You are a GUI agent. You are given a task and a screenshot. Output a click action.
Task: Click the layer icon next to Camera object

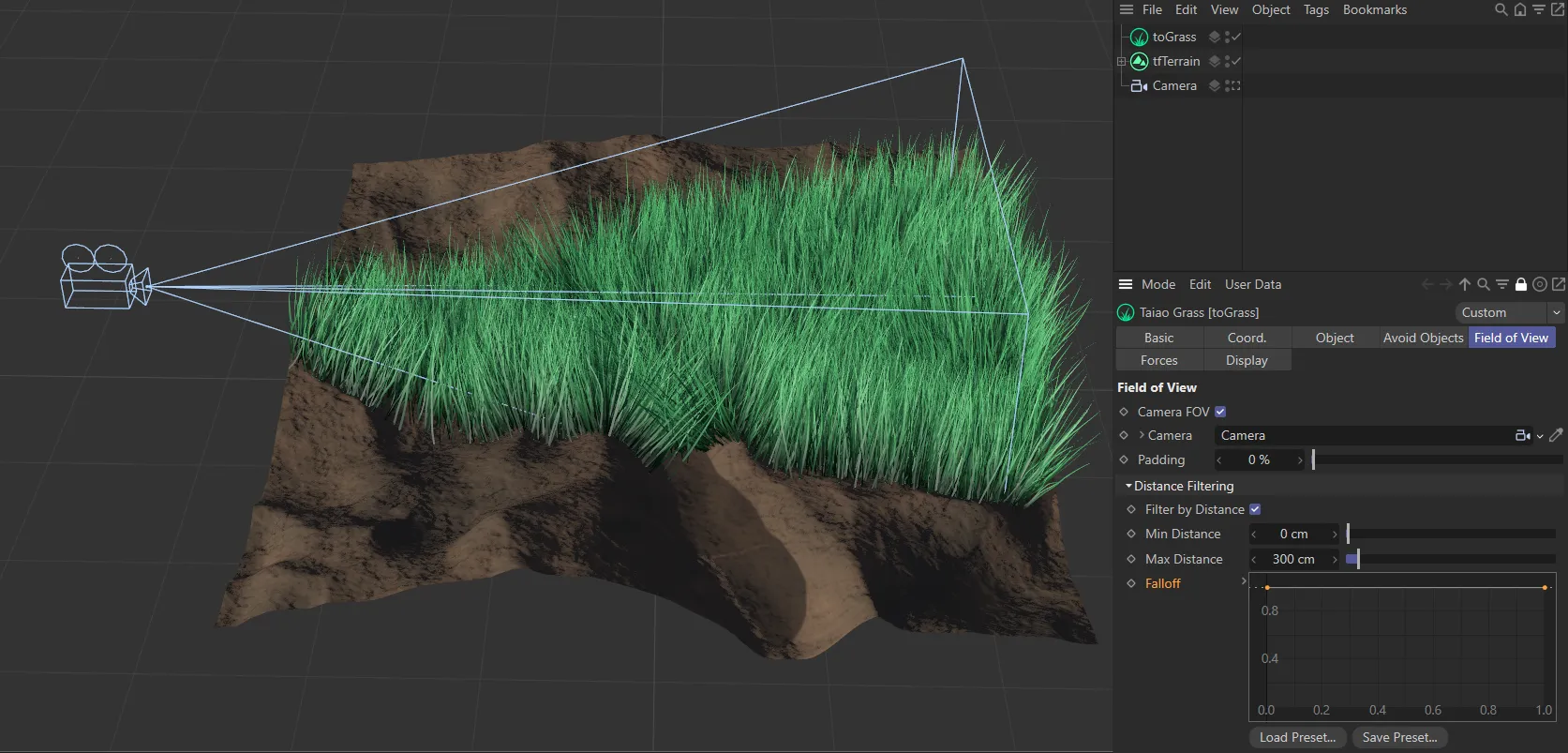pyautogui.click(x=1215, y=86)
